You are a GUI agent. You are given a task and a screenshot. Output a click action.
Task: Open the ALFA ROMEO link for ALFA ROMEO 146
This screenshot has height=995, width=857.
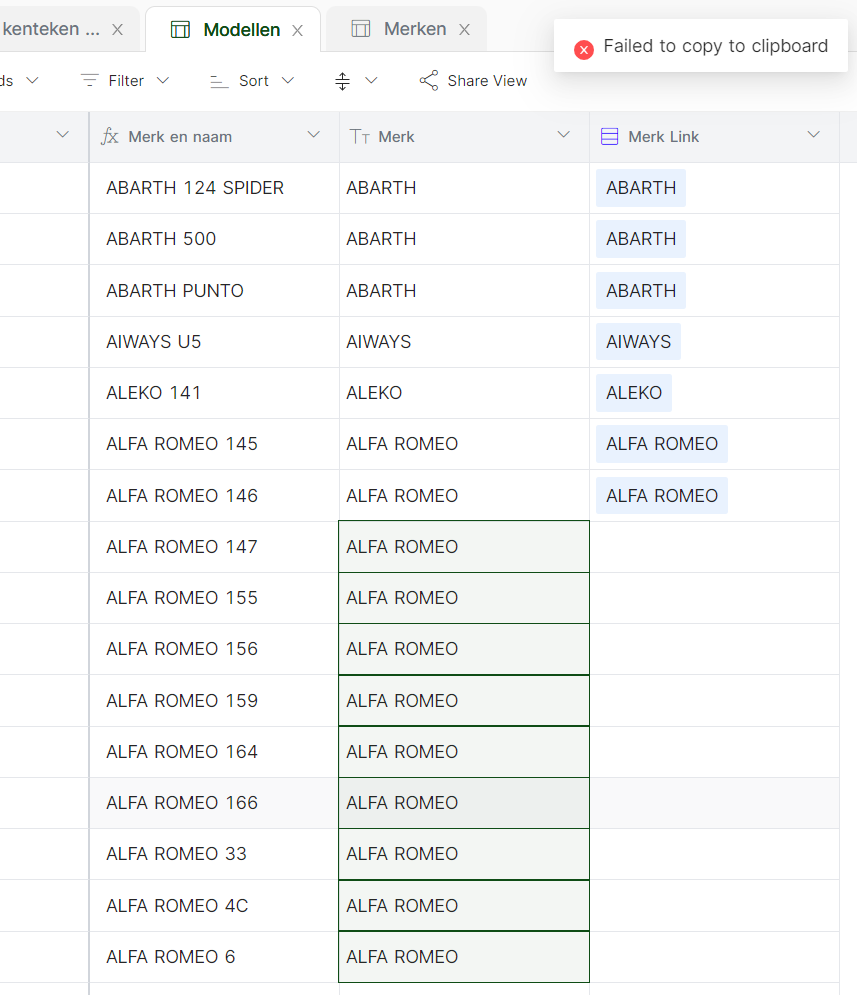click(661, 495)
